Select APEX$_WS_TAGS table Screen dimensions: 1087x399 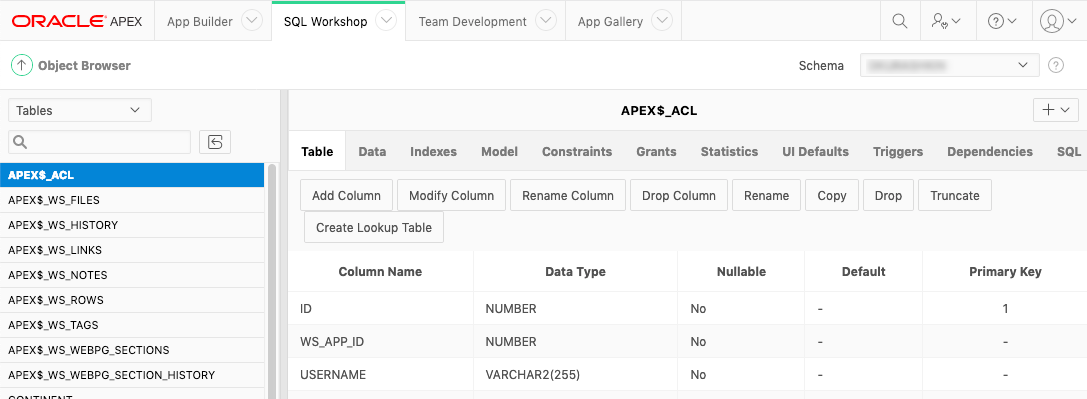pyautogui.click(x=132, y=325)
